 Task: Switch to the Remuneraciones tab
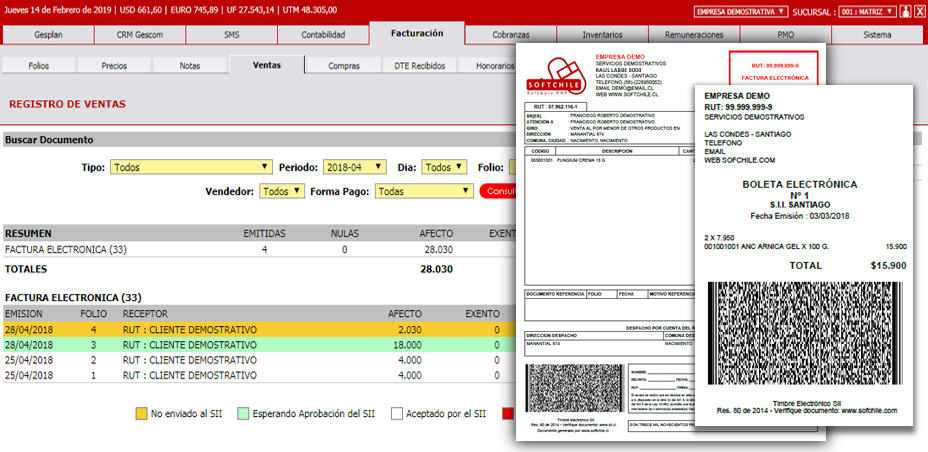693,35
